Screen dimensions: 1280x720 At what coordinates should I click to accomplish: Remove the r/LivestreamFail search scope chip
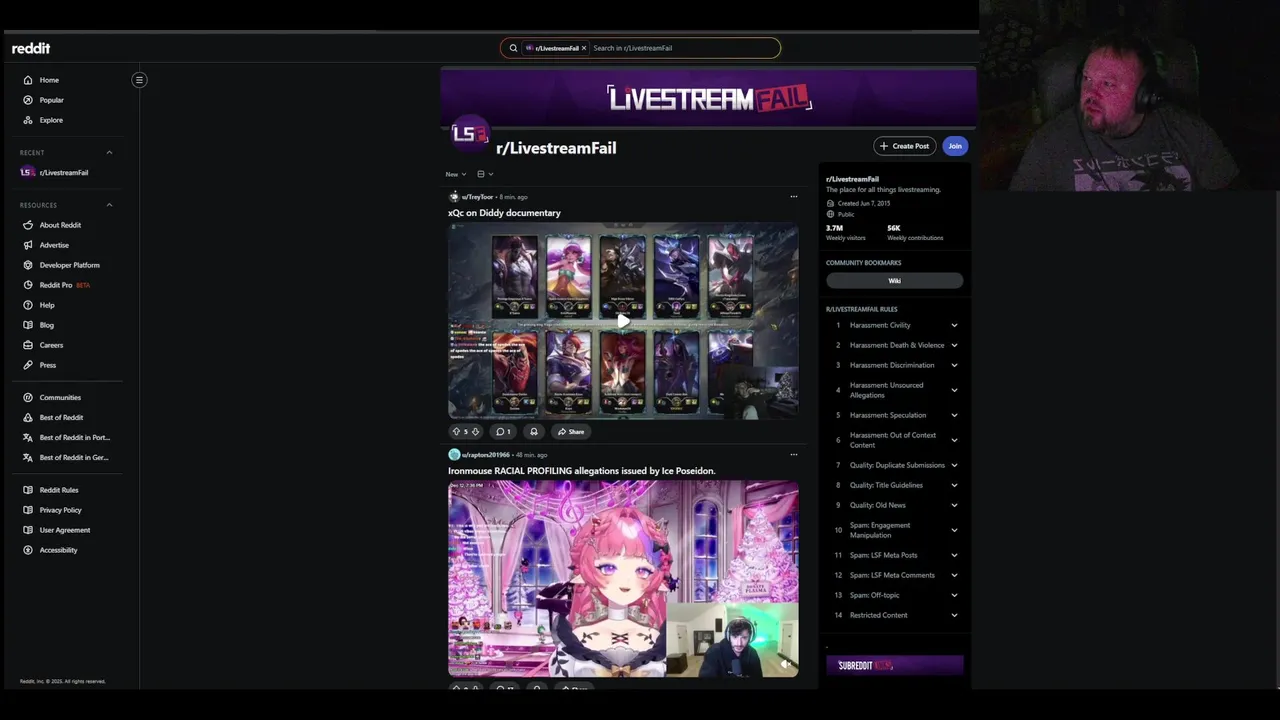click(584, 48)
